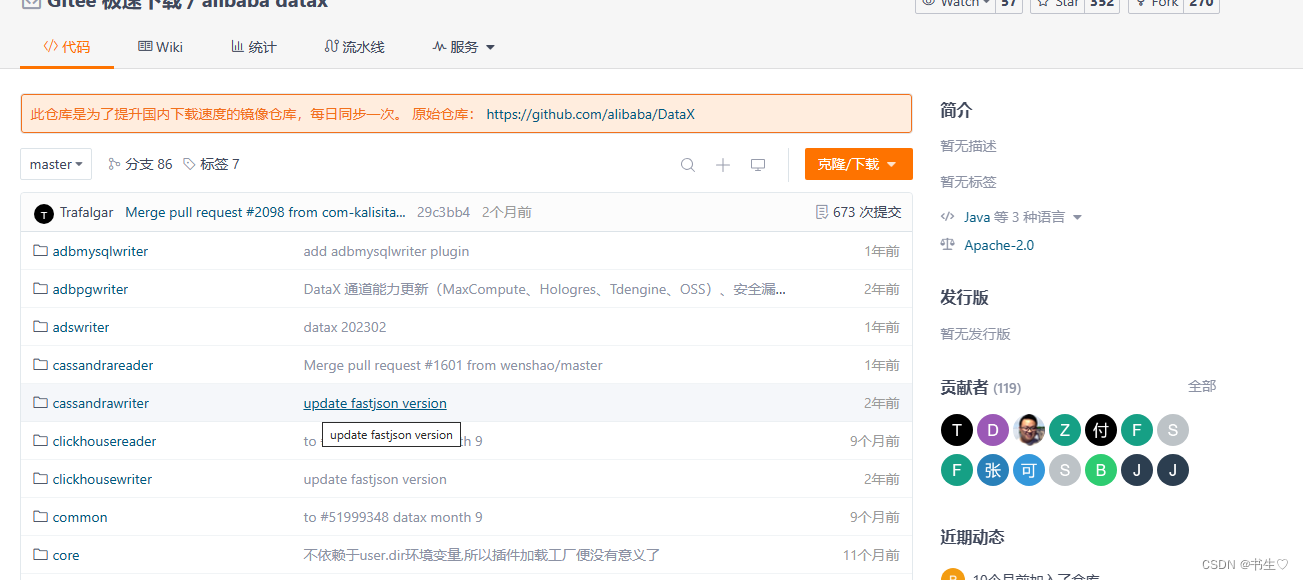Open the original GitHub DataX repository link
The width and height of the screenshot is (1303, 580).
tap(590, 114)
